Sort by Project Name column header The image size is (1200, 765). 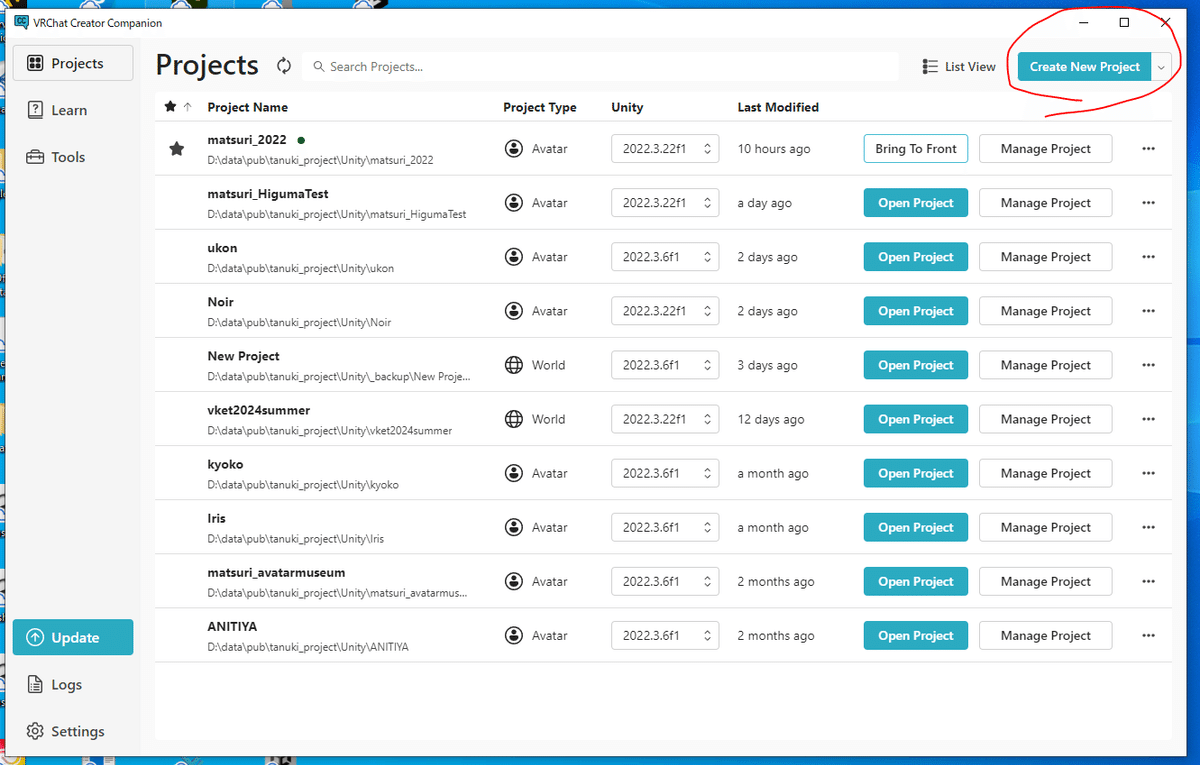pos(247,107)
